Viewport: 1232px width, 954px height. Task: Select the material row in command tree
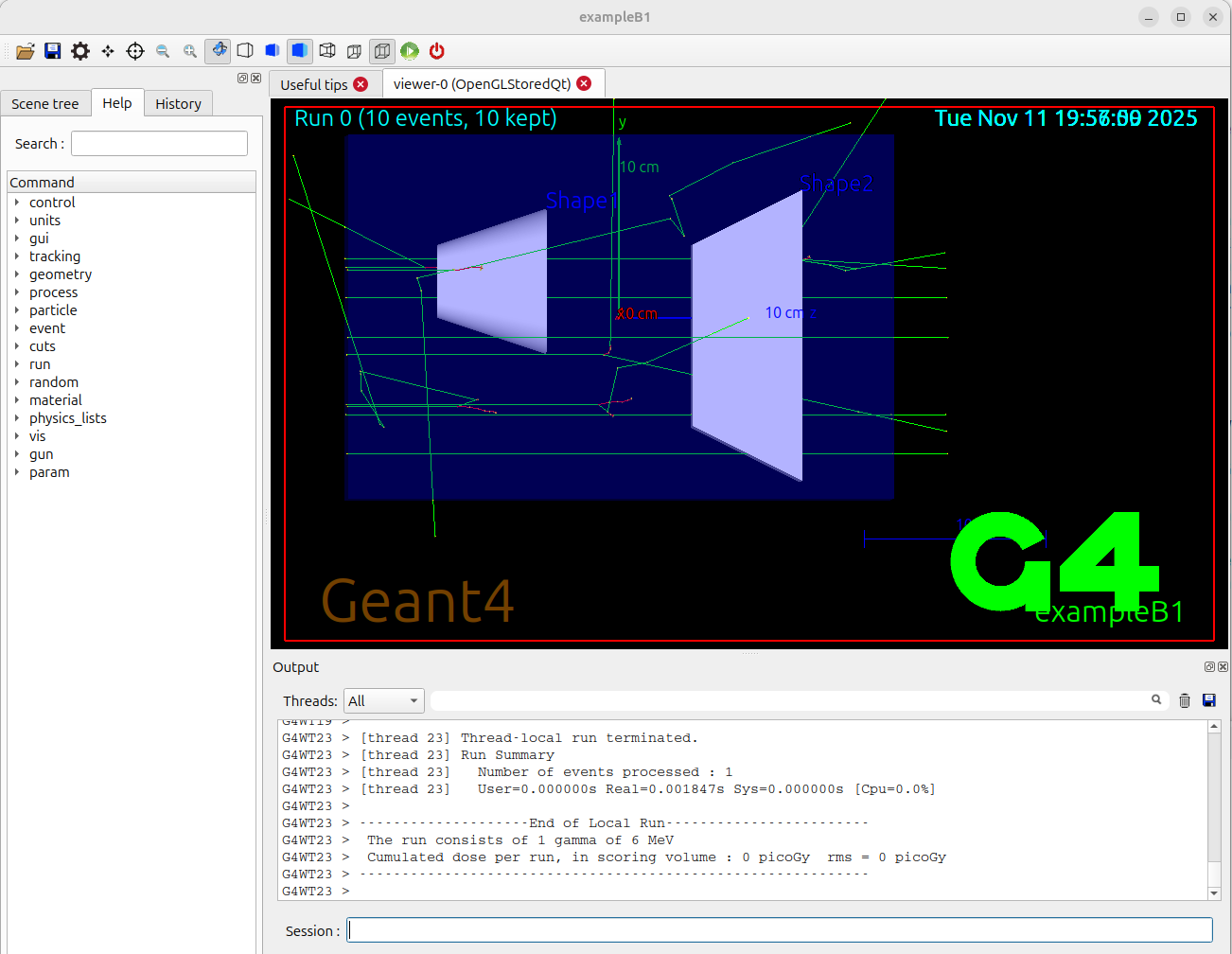tap(132, 400)
